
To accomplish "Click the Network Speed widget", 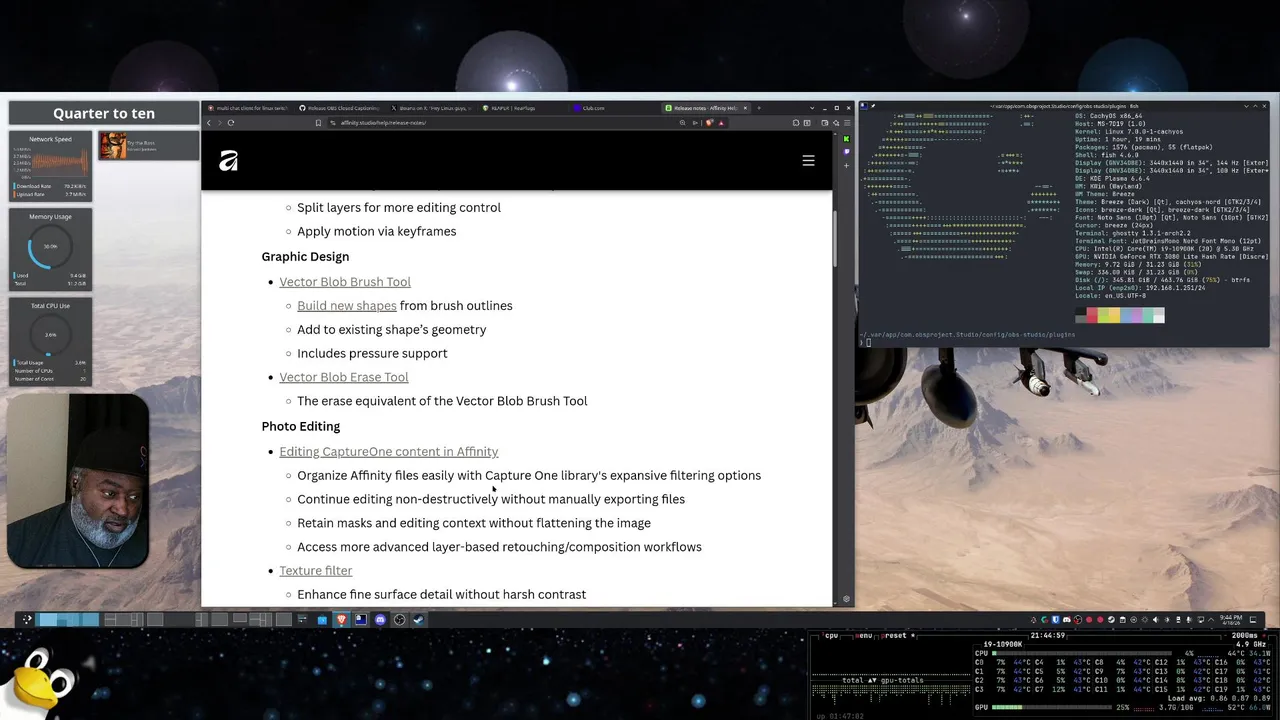I will pyautogui.click(x=50, y=166).
